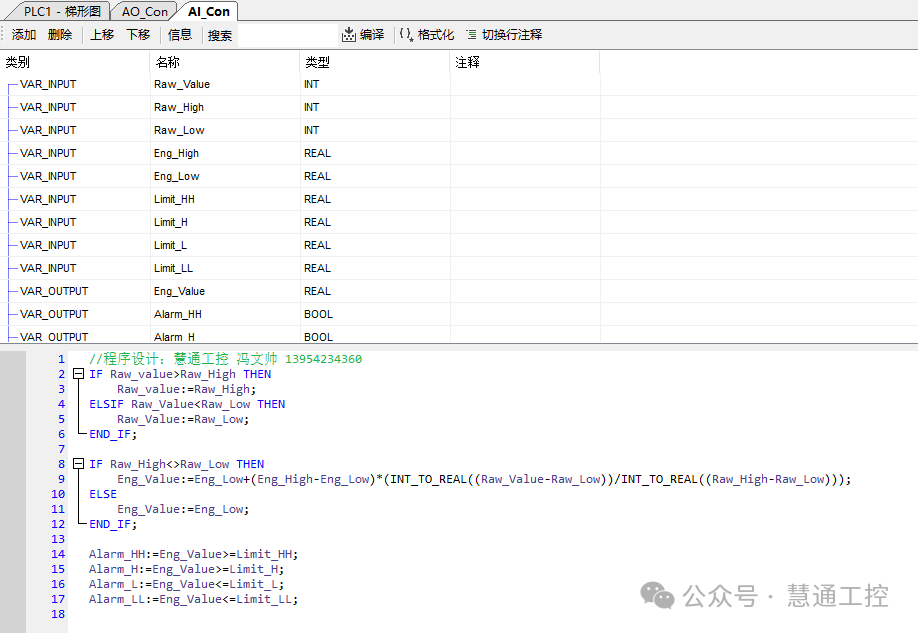The height and width of the screenshot is (633, 918).
Task: Select the Alarm_HH name cell
Action: pos(225,314)
